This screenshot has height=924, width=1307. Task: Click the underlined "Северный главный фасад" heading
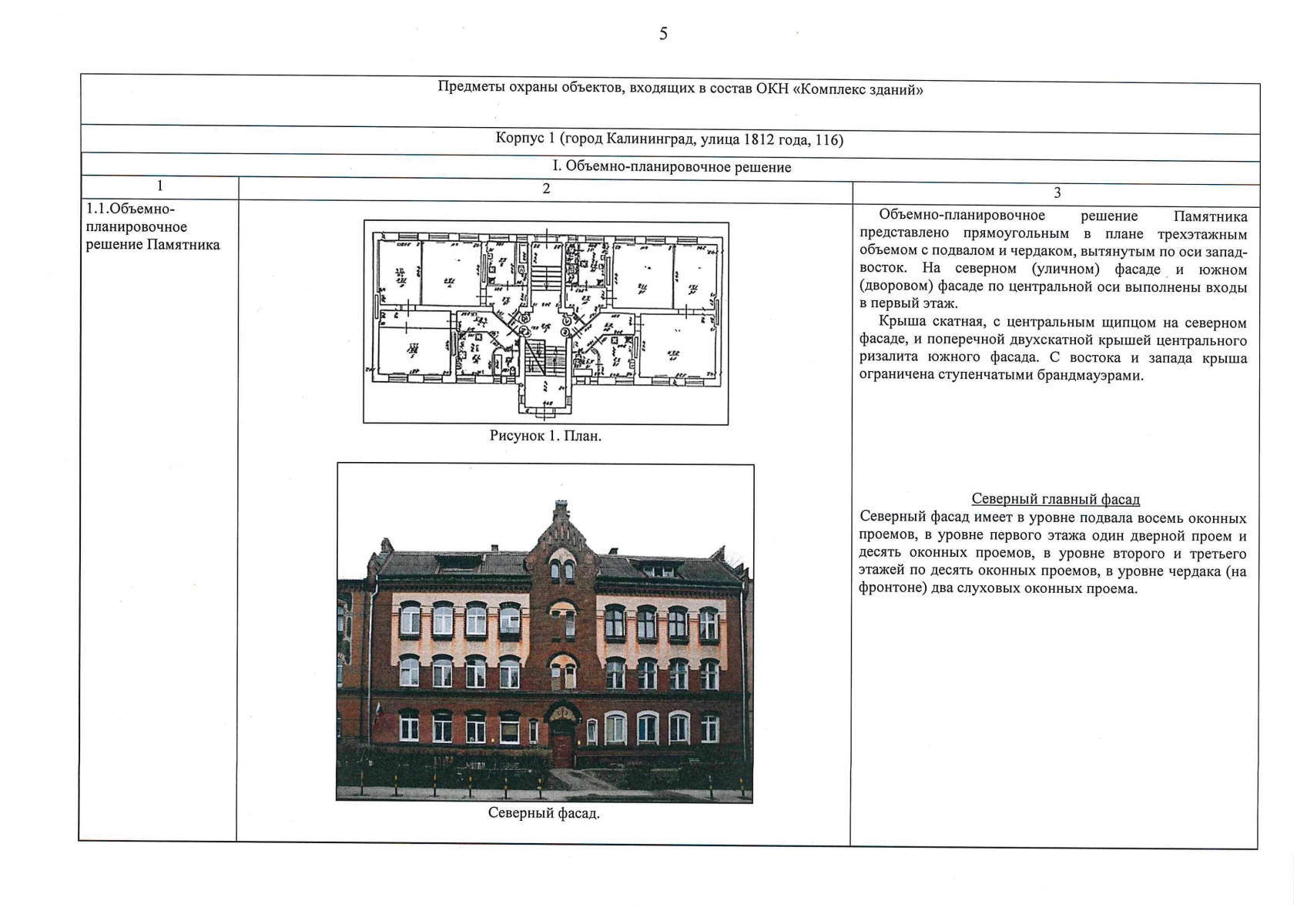(x=1055, y=499)
